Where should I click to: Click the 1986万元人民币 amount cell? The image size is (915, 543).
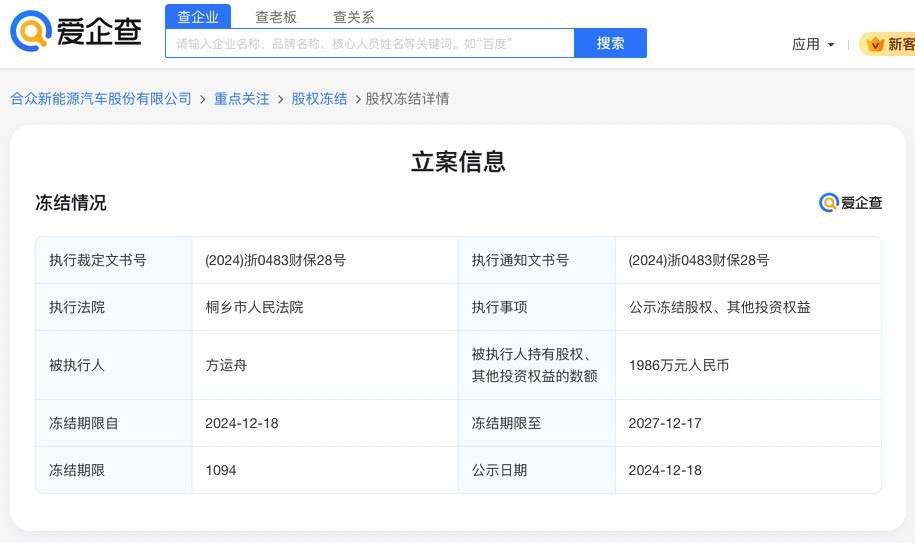679,365
